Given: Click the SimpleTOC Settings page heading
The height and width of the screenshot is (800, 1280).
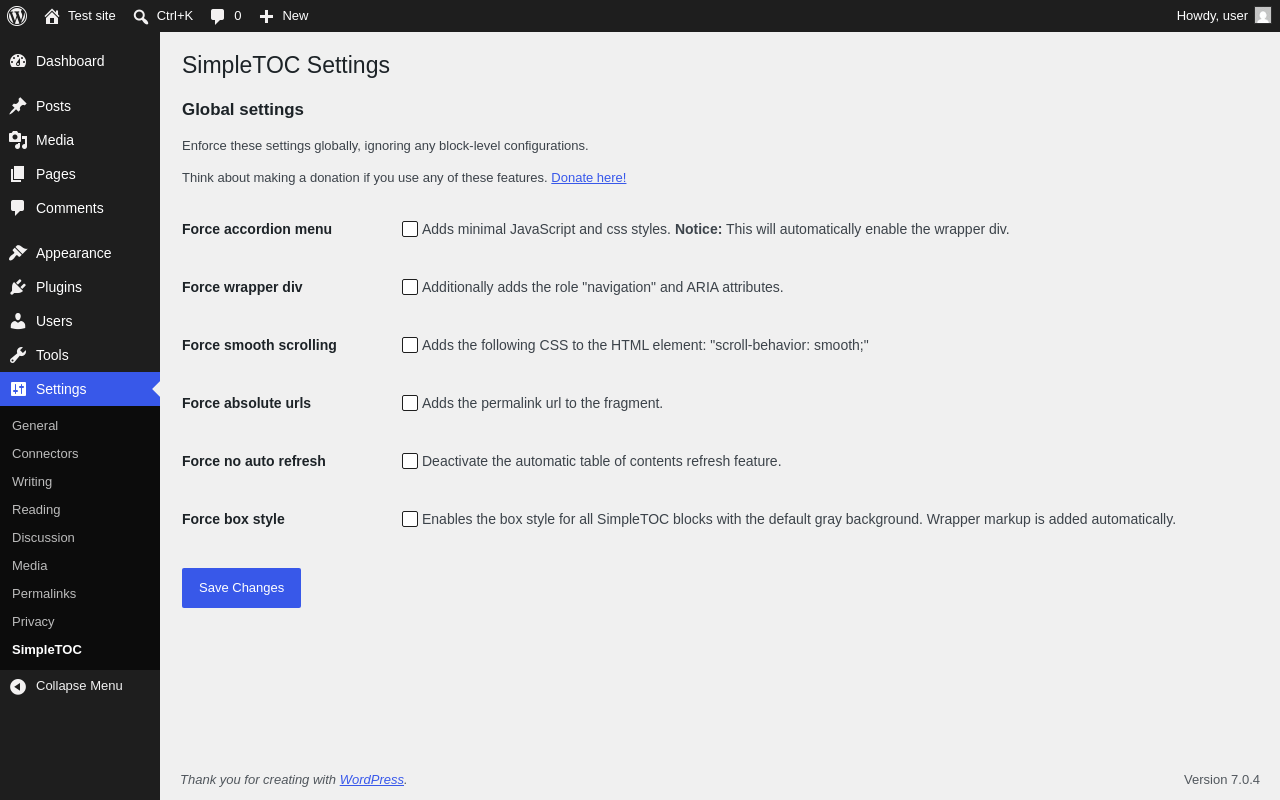Looking at the screenshot, I should [286, 65].
